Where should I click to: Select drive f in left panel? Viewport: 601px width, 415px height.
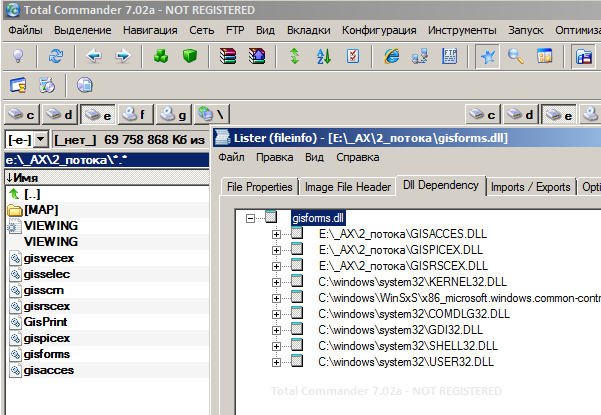coord(136,114)
